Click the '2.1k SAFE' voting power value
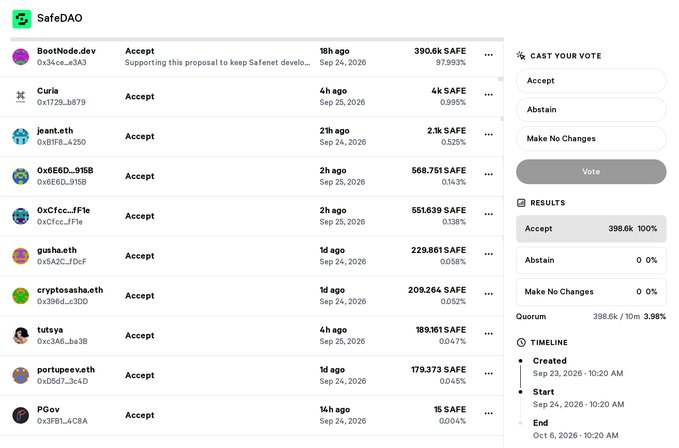 click(446, 131)
